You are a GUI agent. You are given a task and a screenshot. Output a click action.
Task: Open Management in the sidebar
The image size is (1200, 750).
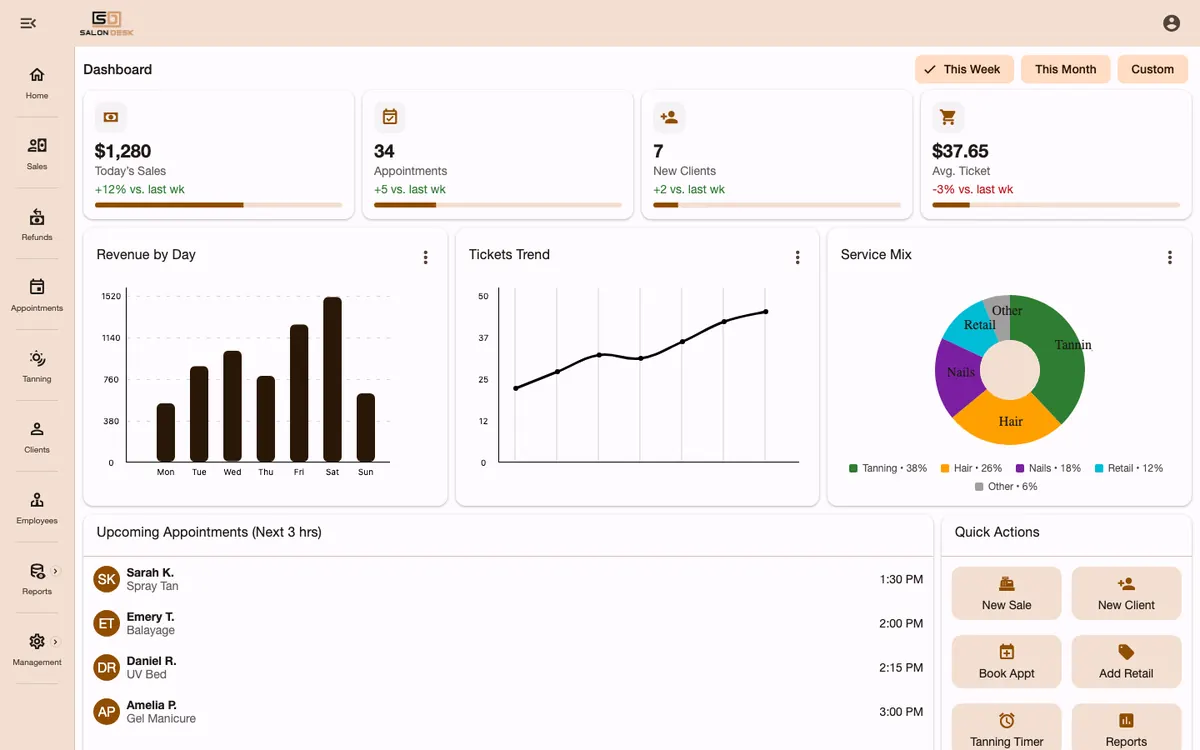coord(37,650)
